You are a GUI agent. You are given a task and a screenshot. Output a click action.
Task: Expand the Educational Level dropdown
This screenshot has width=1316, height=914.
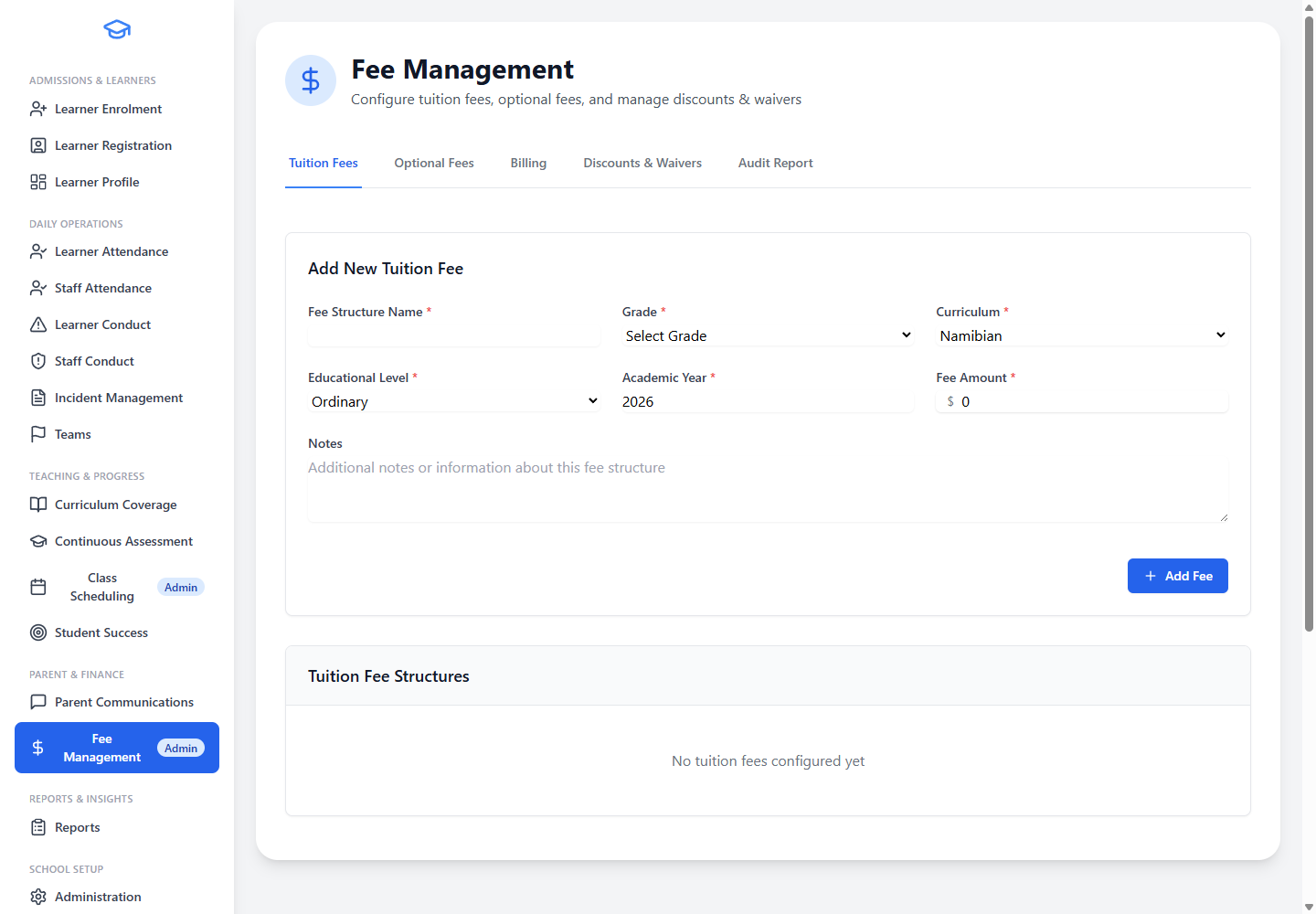(x=454, y=401)
